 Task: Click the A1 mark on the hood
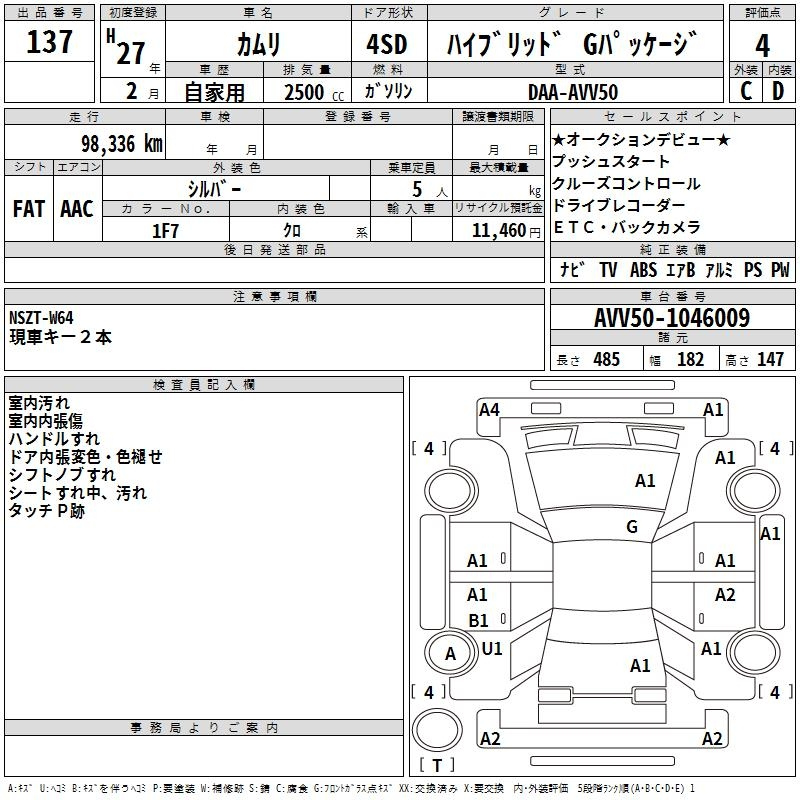pos(645,481)
